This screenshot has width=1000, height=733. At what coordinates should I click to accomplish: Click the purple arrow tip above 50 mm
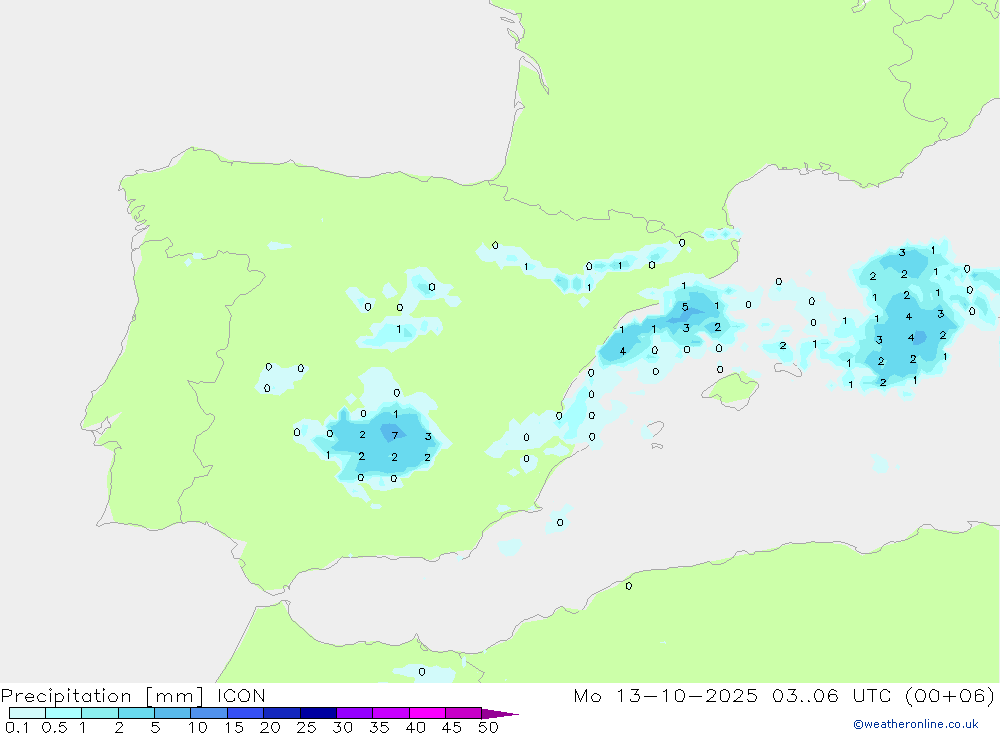[500, 713]
